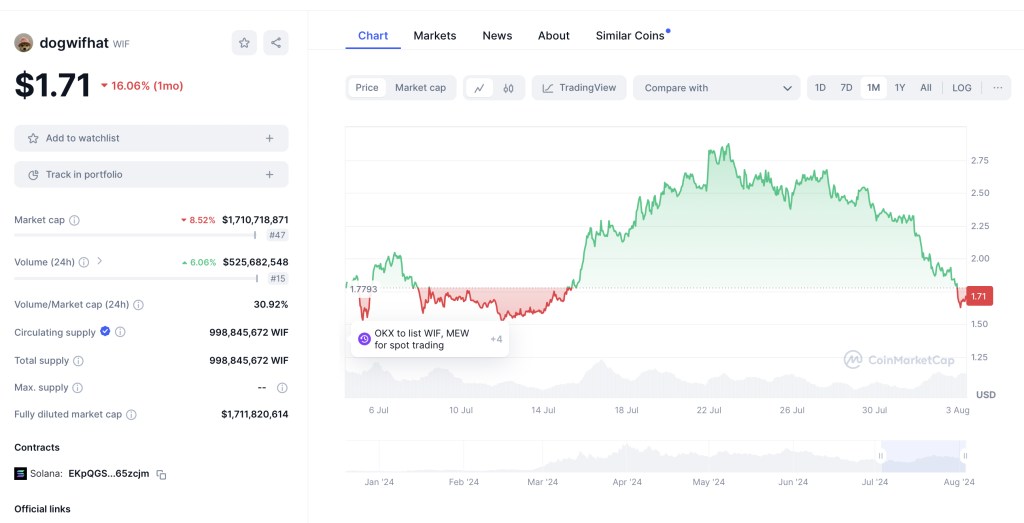
Task: Click May '24 on the overview timeline
Action: click(x=709, y=482)
